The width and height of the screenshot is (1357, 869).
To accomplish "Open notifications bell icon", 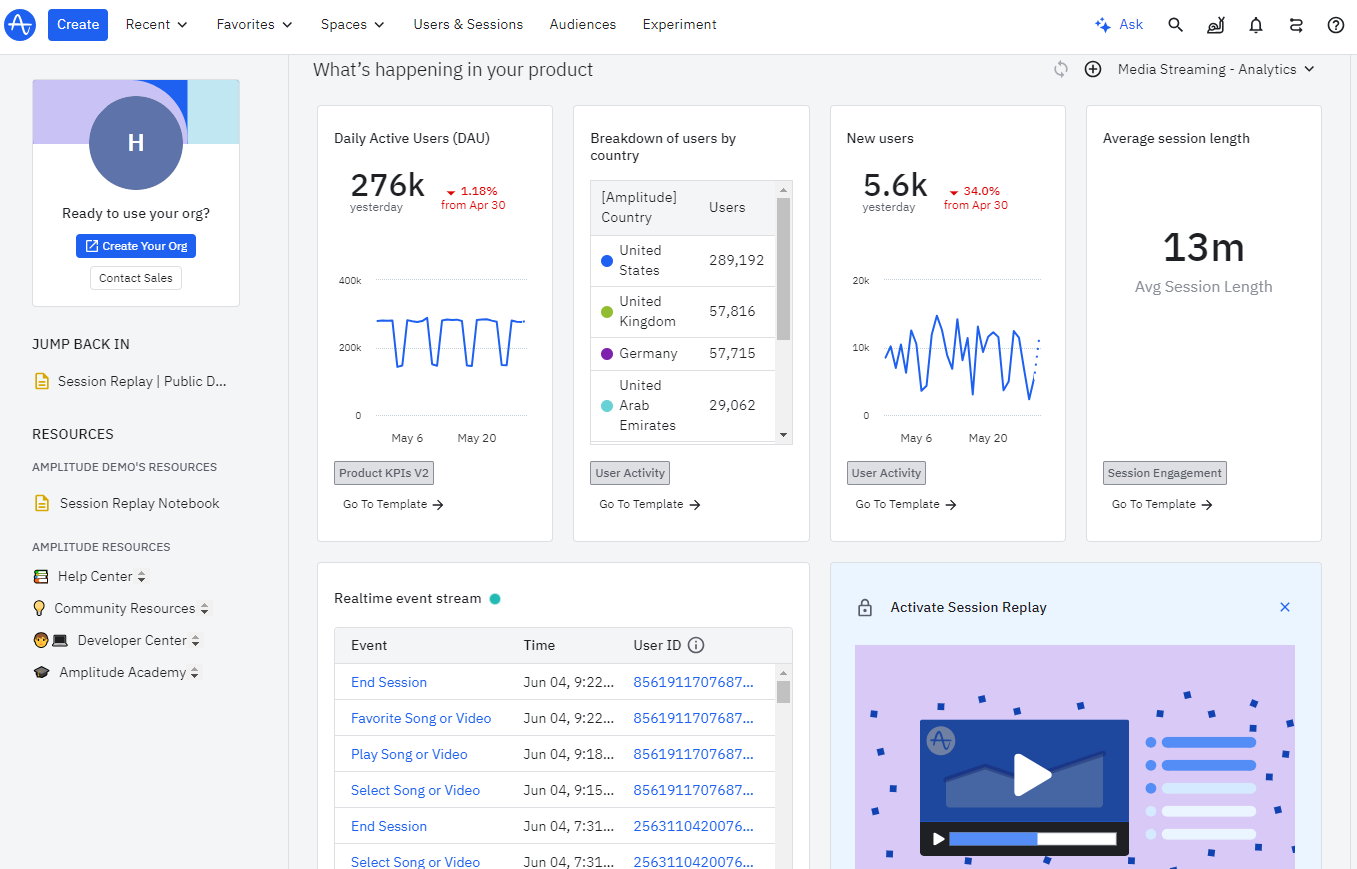I will 1256,25.
